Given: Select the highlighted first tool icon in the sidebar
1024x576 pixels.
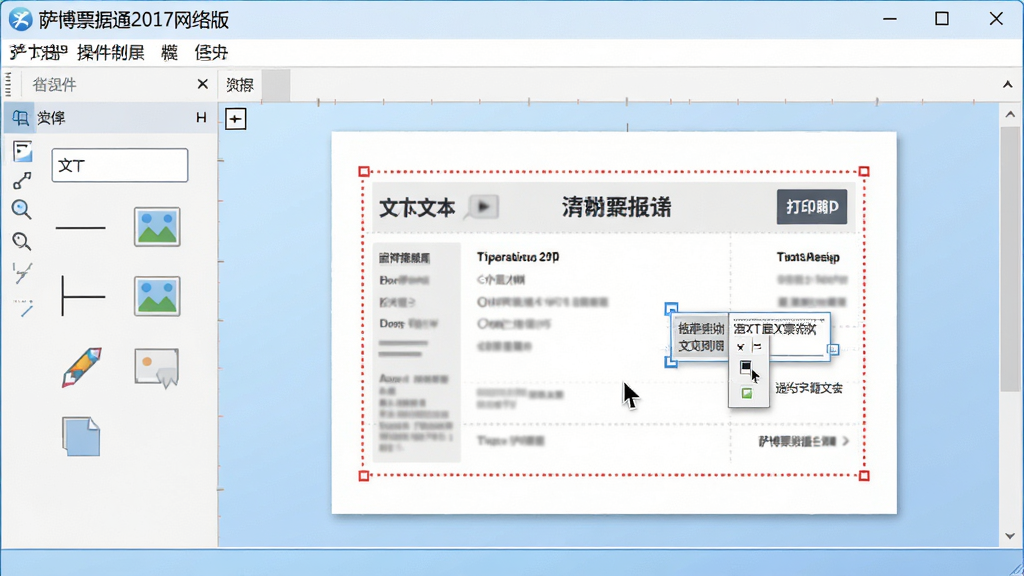Looking at the screenshot, I should (20, 118).
